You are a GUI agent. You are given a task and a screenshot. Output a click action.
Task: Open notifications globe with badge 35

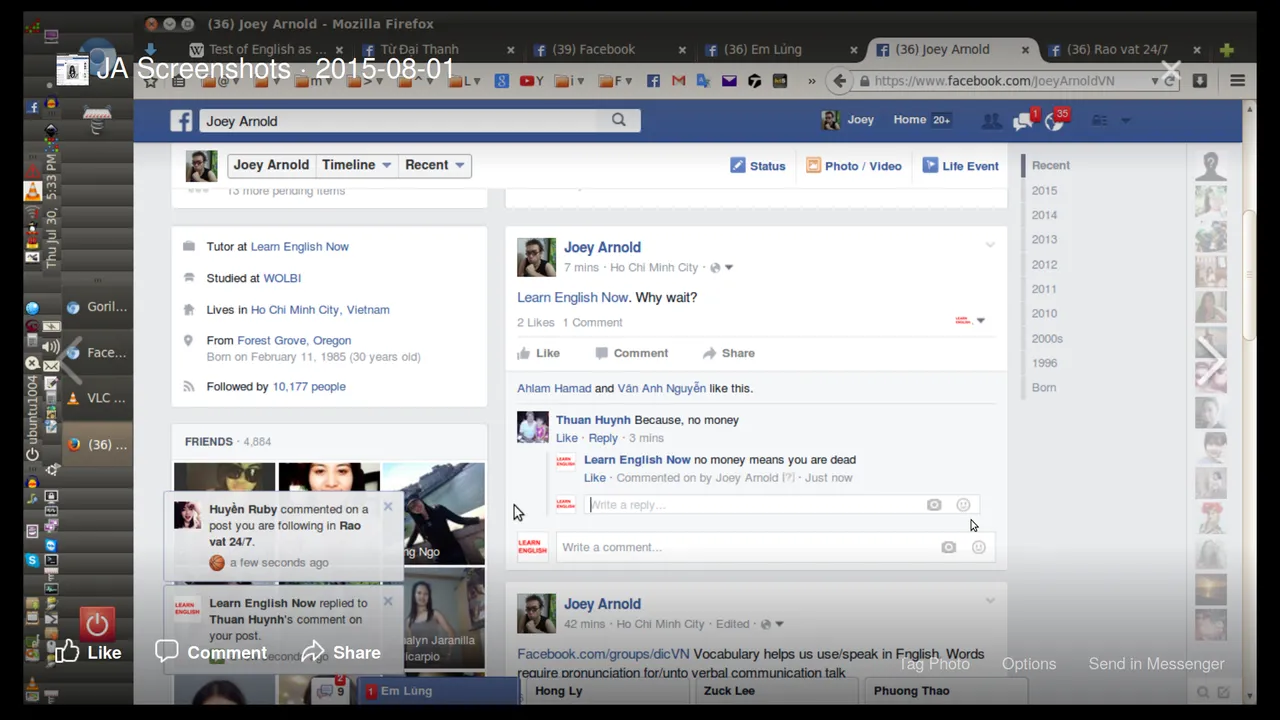1055,121
